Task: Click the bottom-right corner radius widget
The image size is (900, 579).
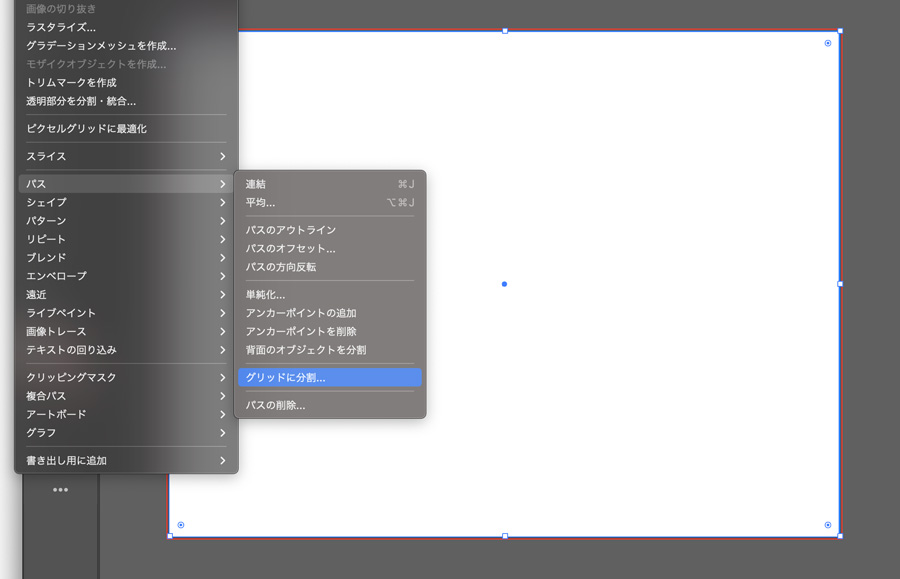Action: [x=828, y=525]
